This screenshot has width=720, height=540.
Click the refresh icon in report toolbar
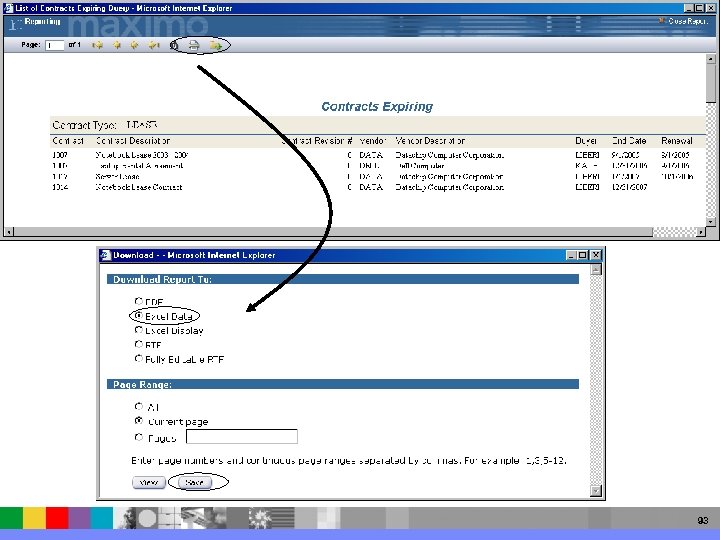tap(174, 45)
